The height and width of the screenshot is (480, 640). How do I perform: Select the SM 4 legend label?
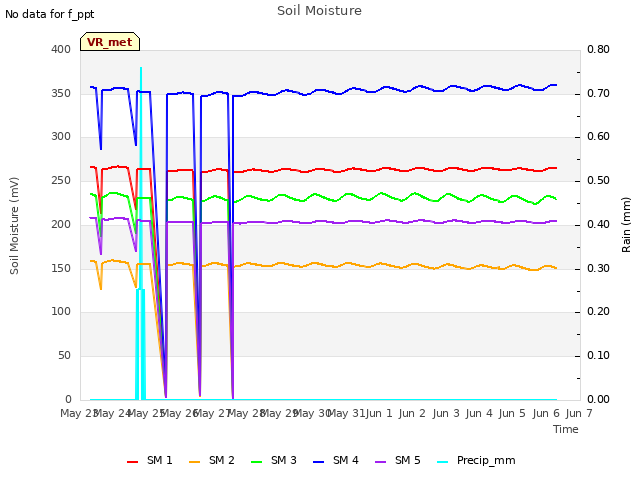coord(346,460)
